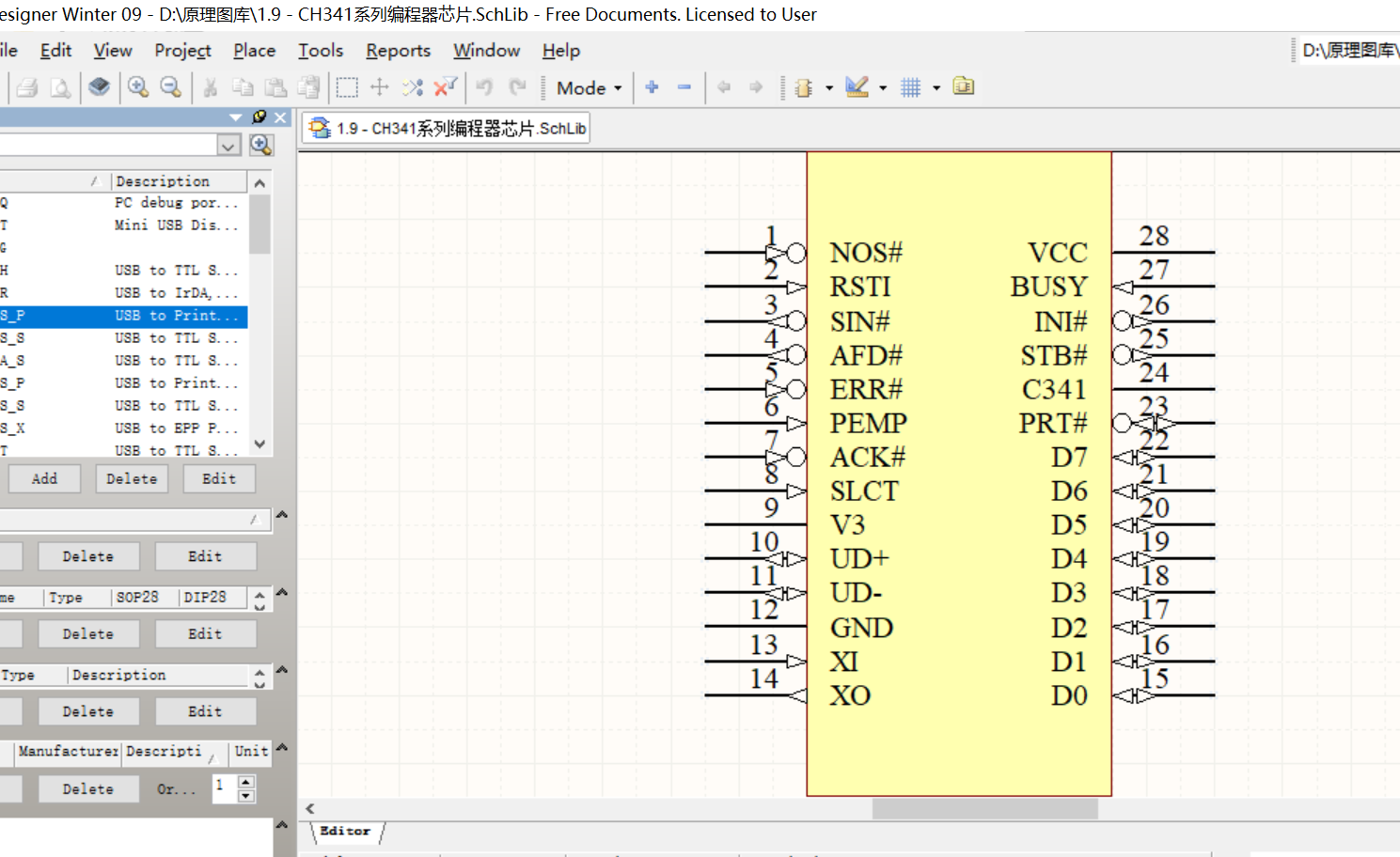1400x857 pixels.
Task: Click the Rubber Stamp icon
Action: tap(308, 87)
